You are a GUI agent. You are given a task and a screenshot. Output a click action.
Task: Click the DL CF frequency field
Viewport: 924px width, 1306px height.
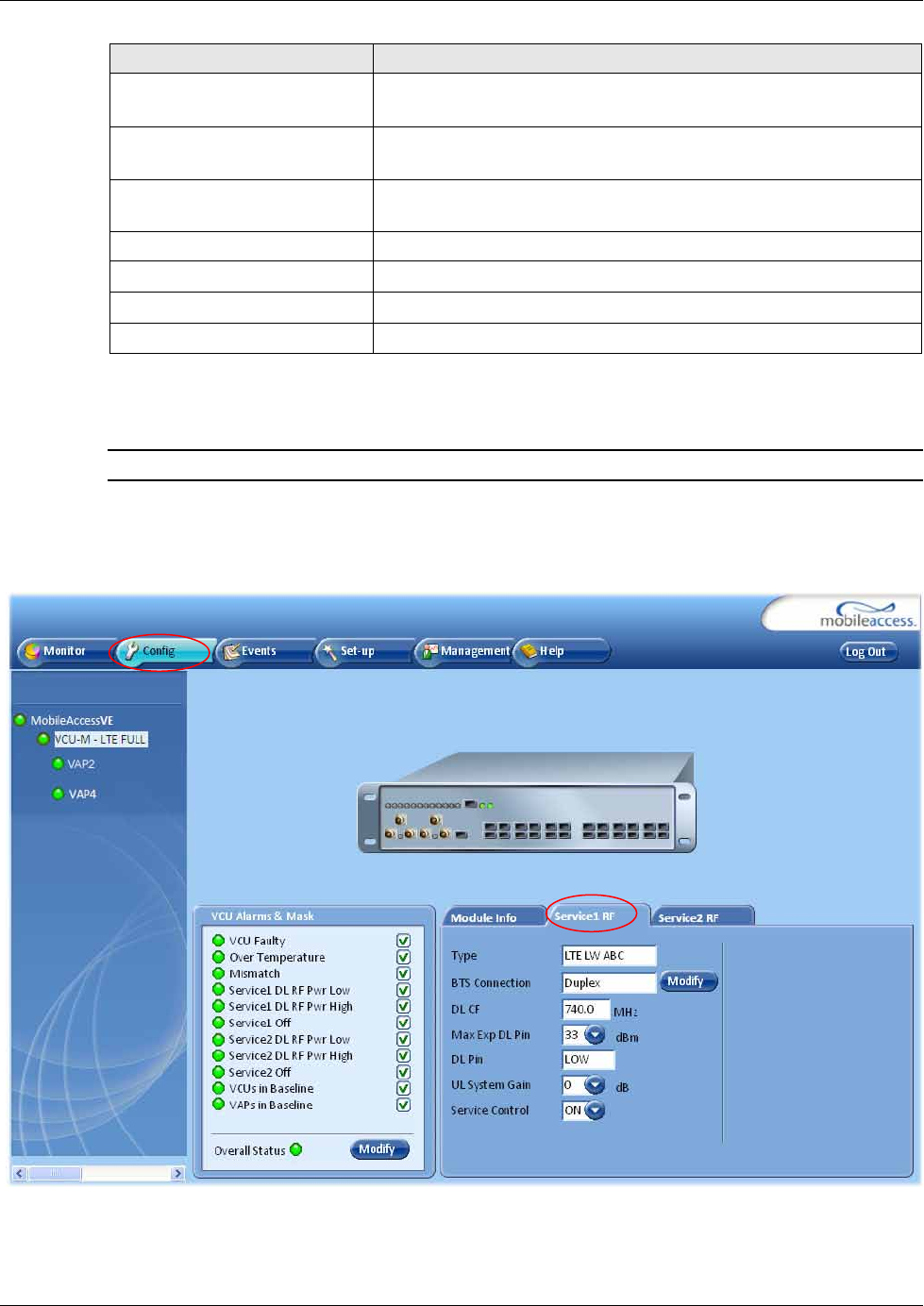[x=586, y=1010]
